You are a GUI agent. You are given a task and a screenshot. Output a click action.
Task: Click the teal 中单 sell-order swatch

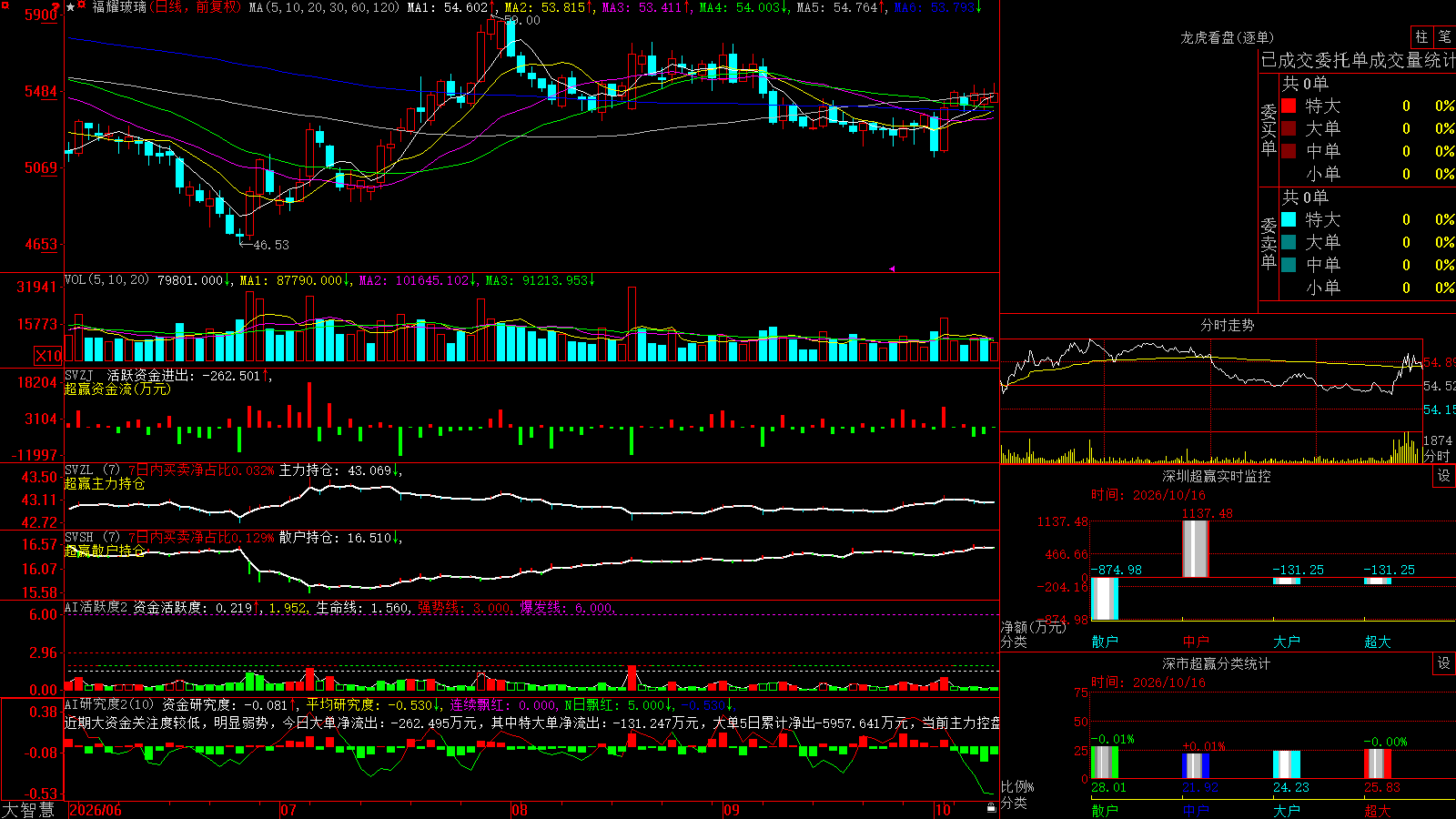pos(1289,265)
